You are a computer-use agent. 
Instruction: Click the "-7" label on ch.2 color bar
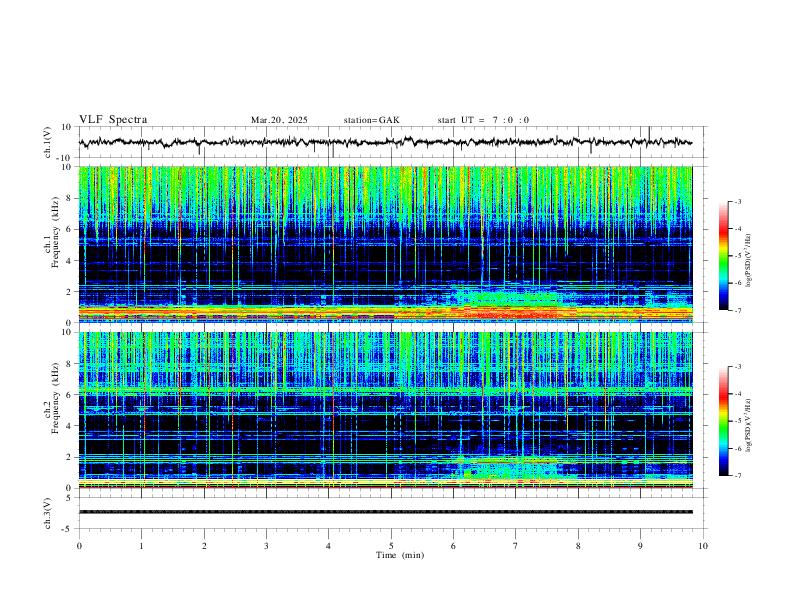tap(737, 476)
